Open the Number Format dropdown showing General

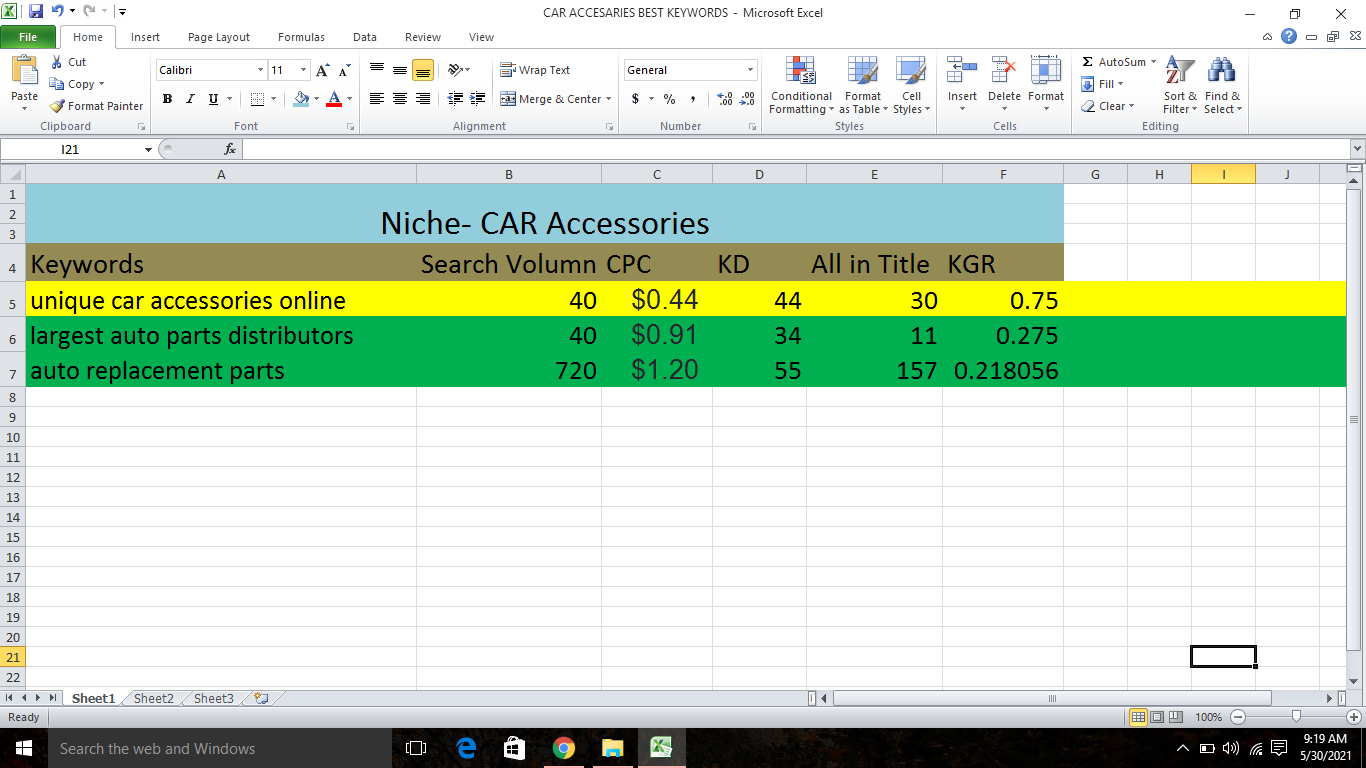pos(690,70)
